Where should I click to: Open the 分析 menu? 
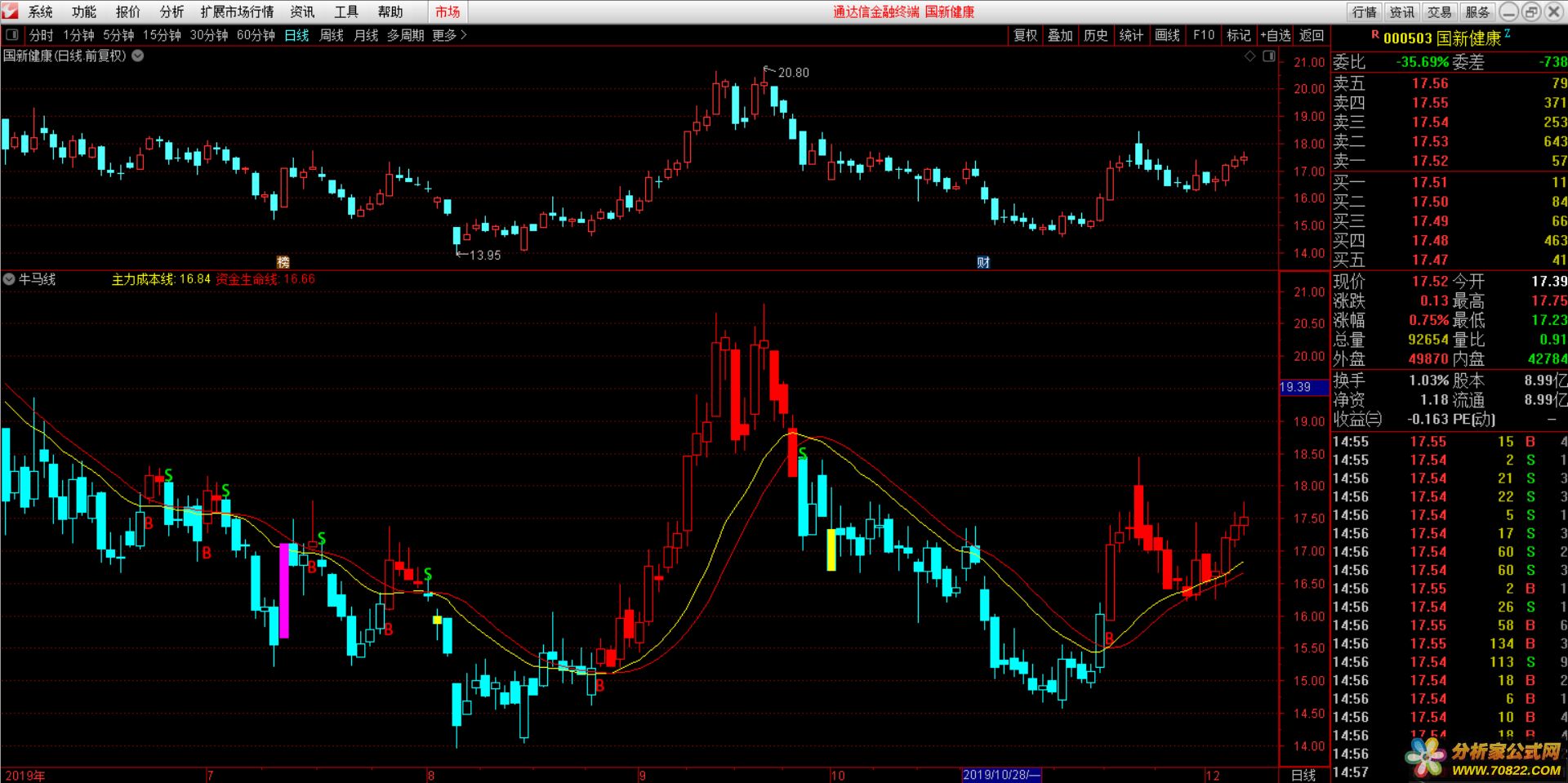coord(172,12)
